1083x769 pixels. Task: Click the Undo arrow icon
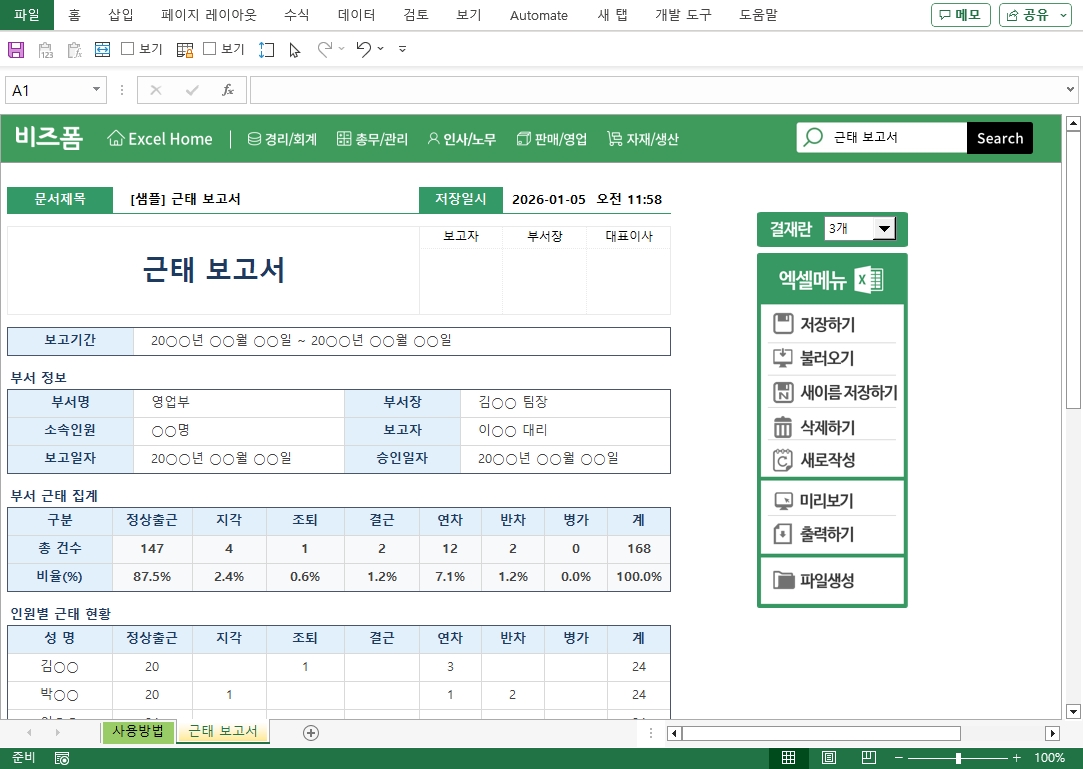364,49
